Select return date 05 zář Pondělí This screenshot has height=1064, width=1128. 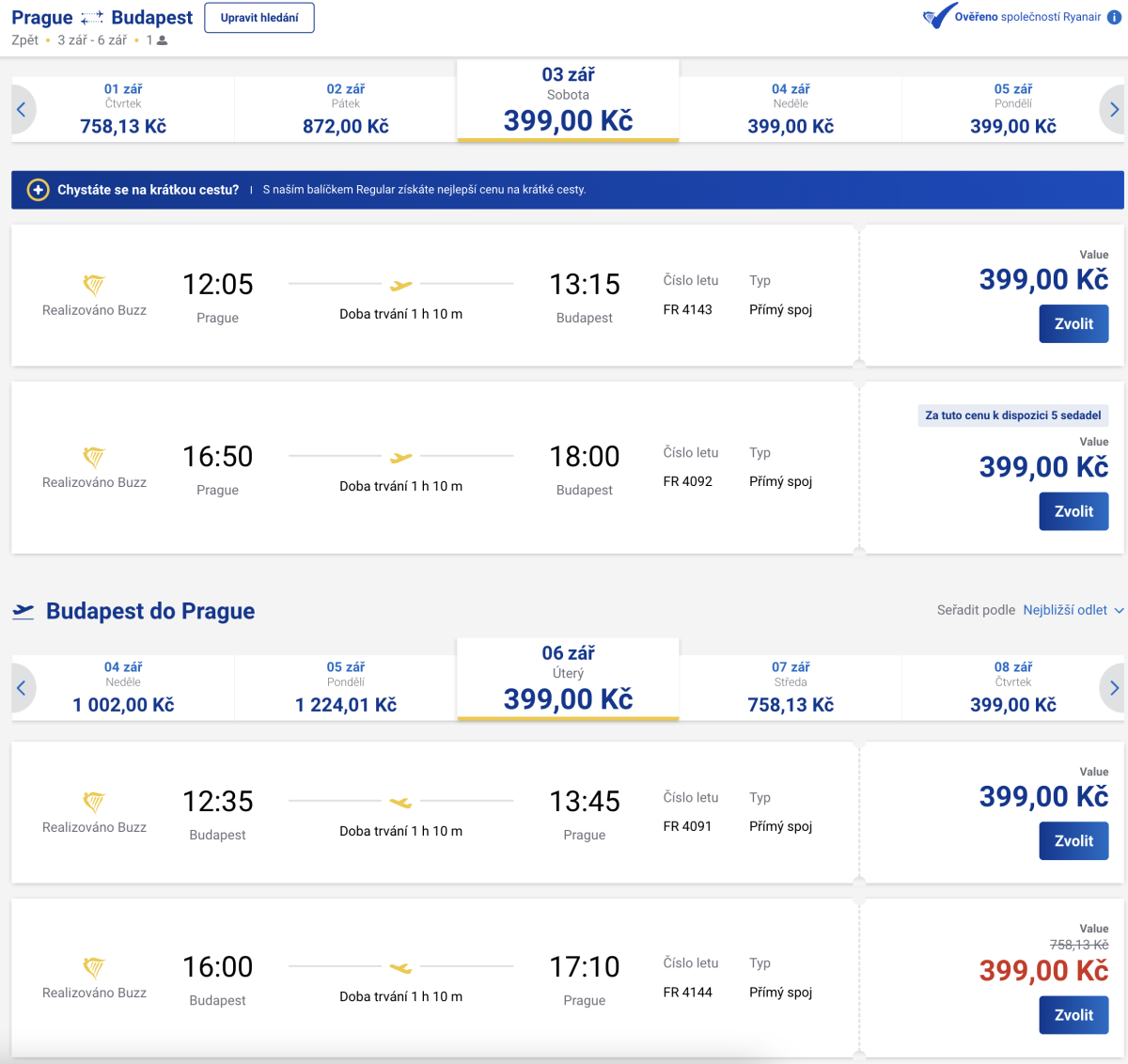[x=346, y=687]
